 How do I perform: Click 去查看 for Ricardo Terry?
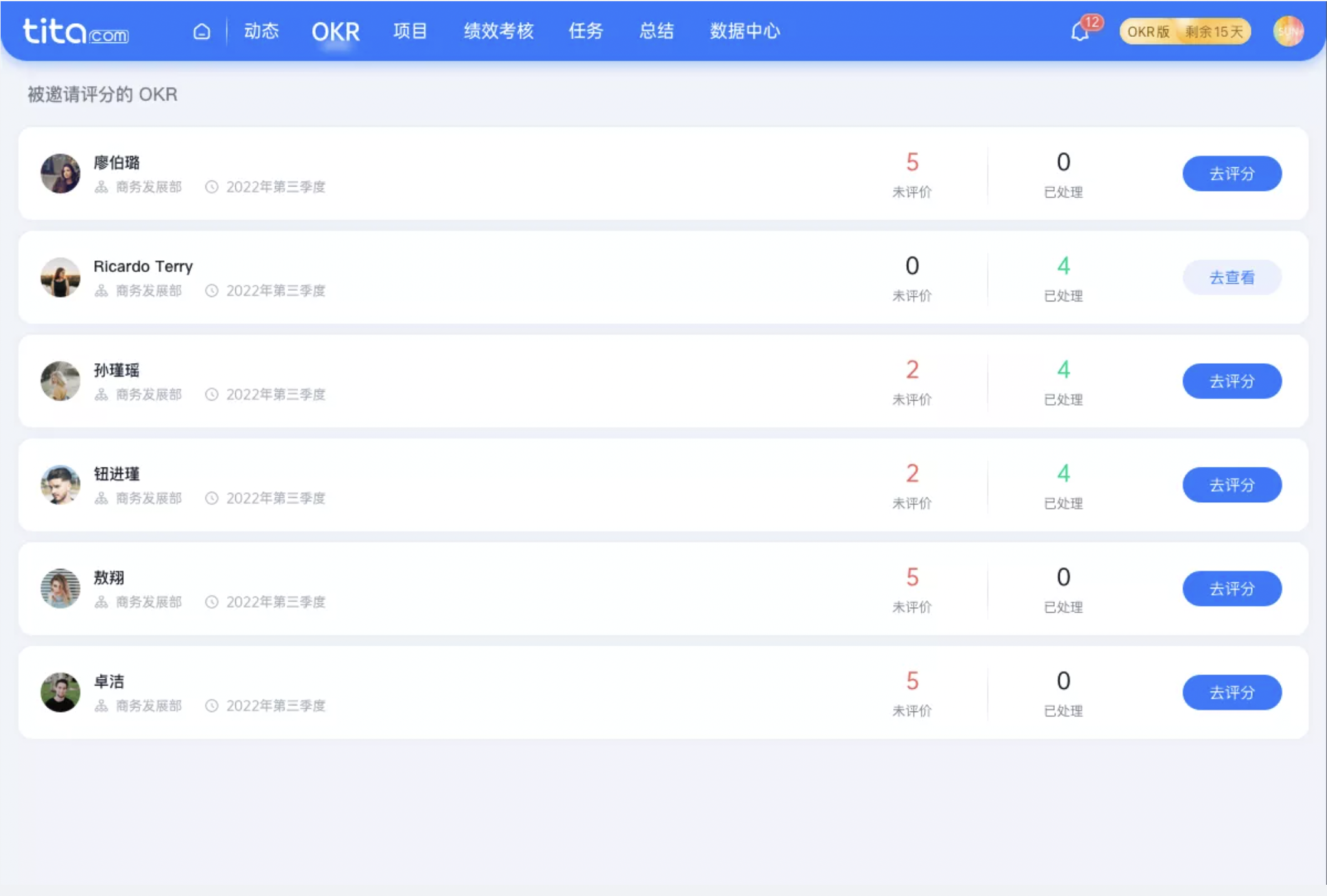click(x=1232, y=277)
